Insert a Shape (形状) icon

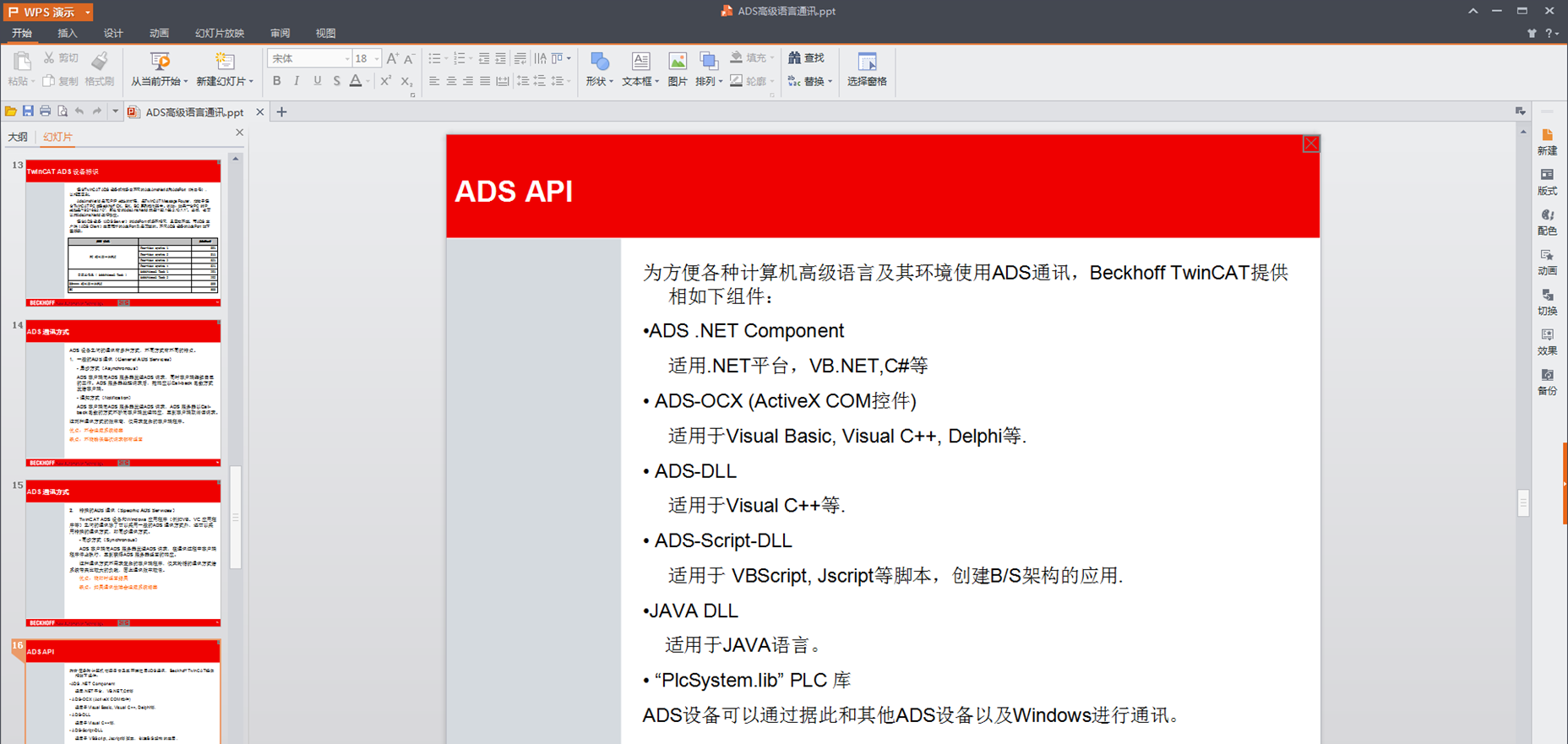[600, 61]
